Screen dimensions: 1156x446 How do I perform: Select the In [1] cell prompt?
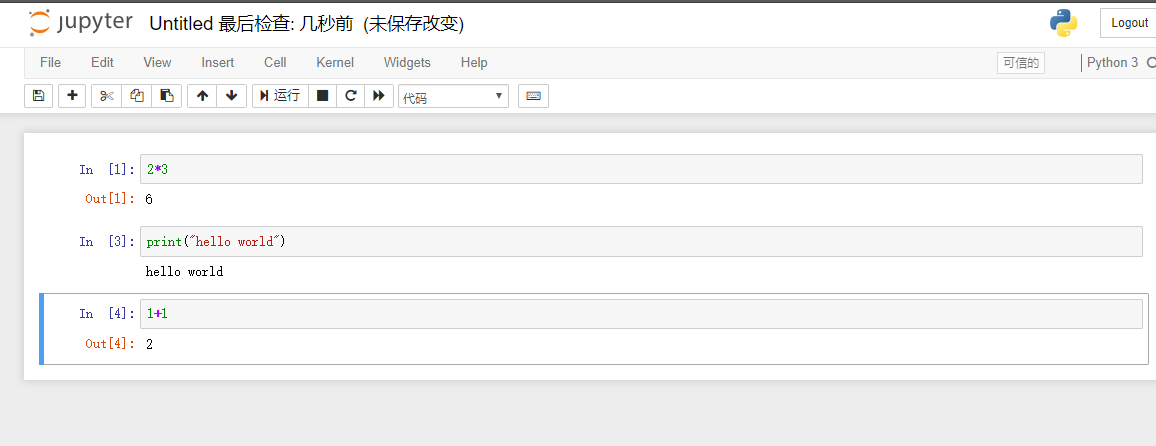(107, 170)
